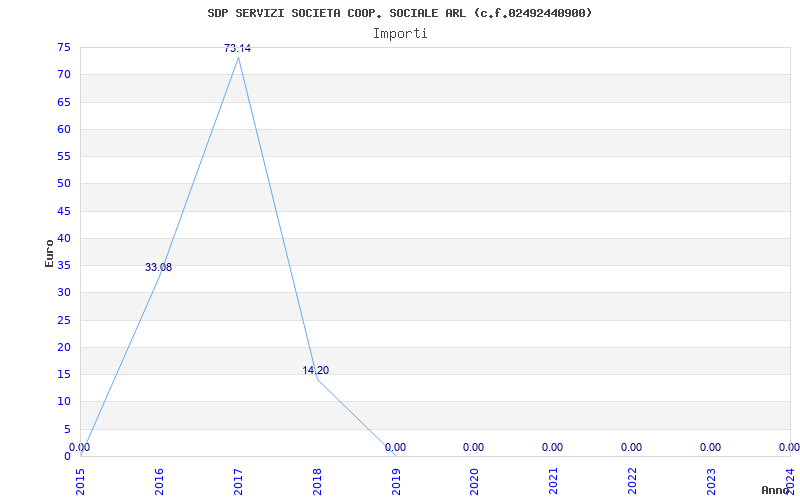Click x-axis year label 2017
The image size is (800, 500).
coord(238,482)
